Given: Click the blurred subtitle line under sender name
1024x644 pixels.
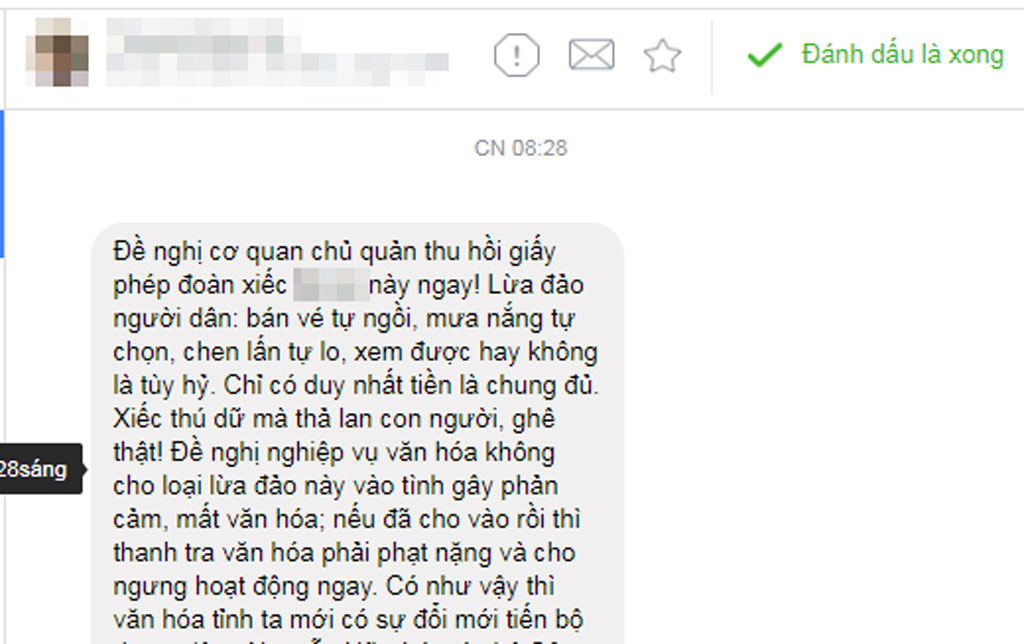Looking at the screenshot, I should click(x=278, y=69).
